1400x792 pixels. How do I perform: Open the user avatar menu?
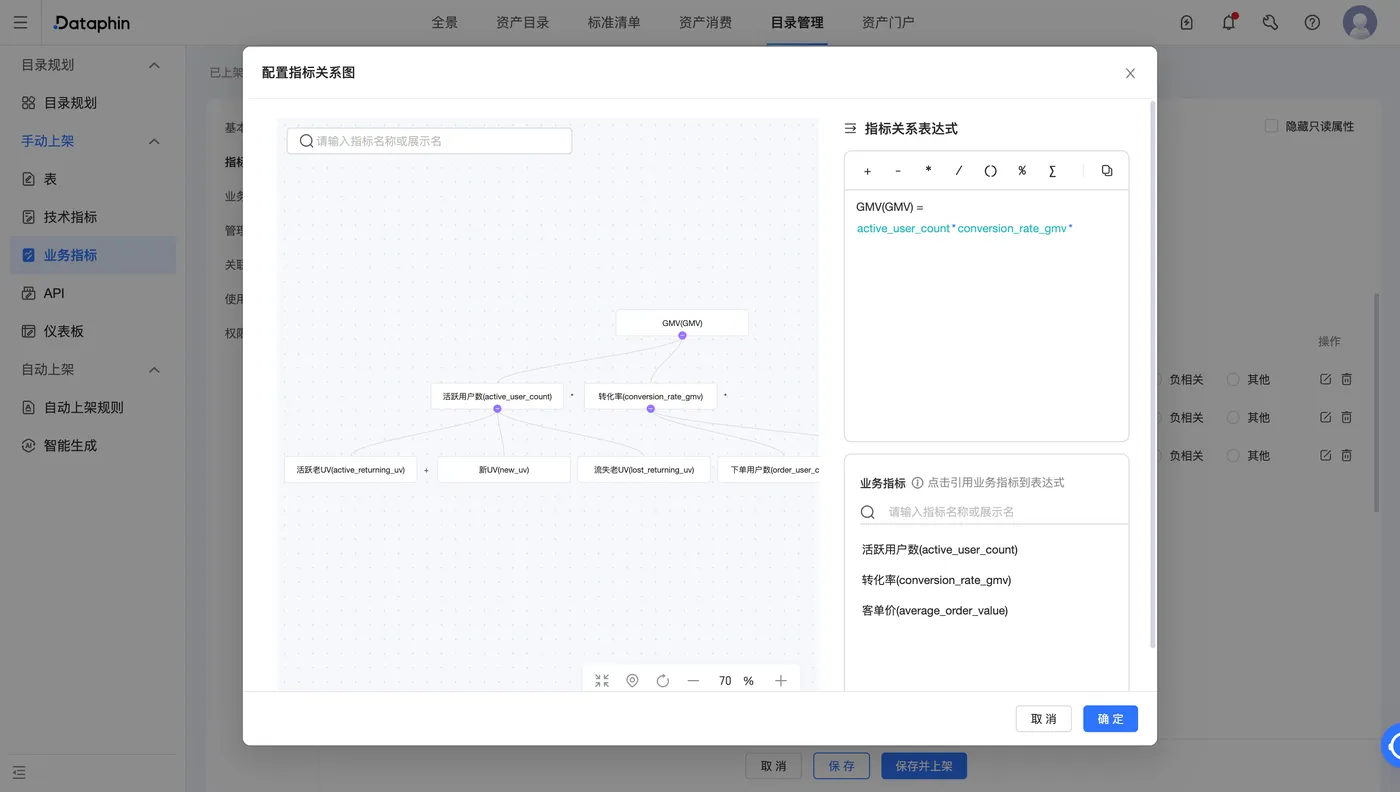coord(1360,22)
